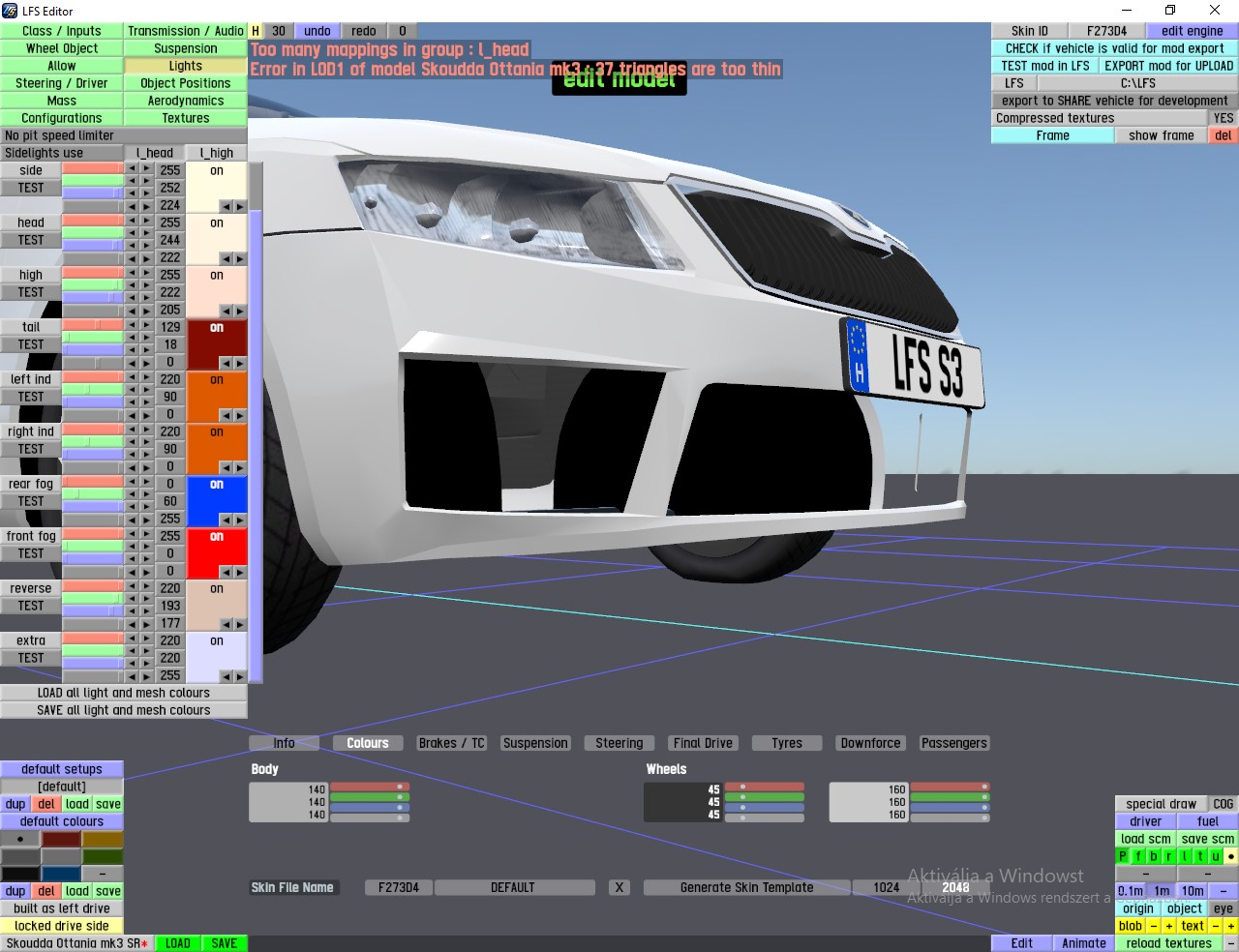Select the 2048 skin template size

(x=955, y=887)
